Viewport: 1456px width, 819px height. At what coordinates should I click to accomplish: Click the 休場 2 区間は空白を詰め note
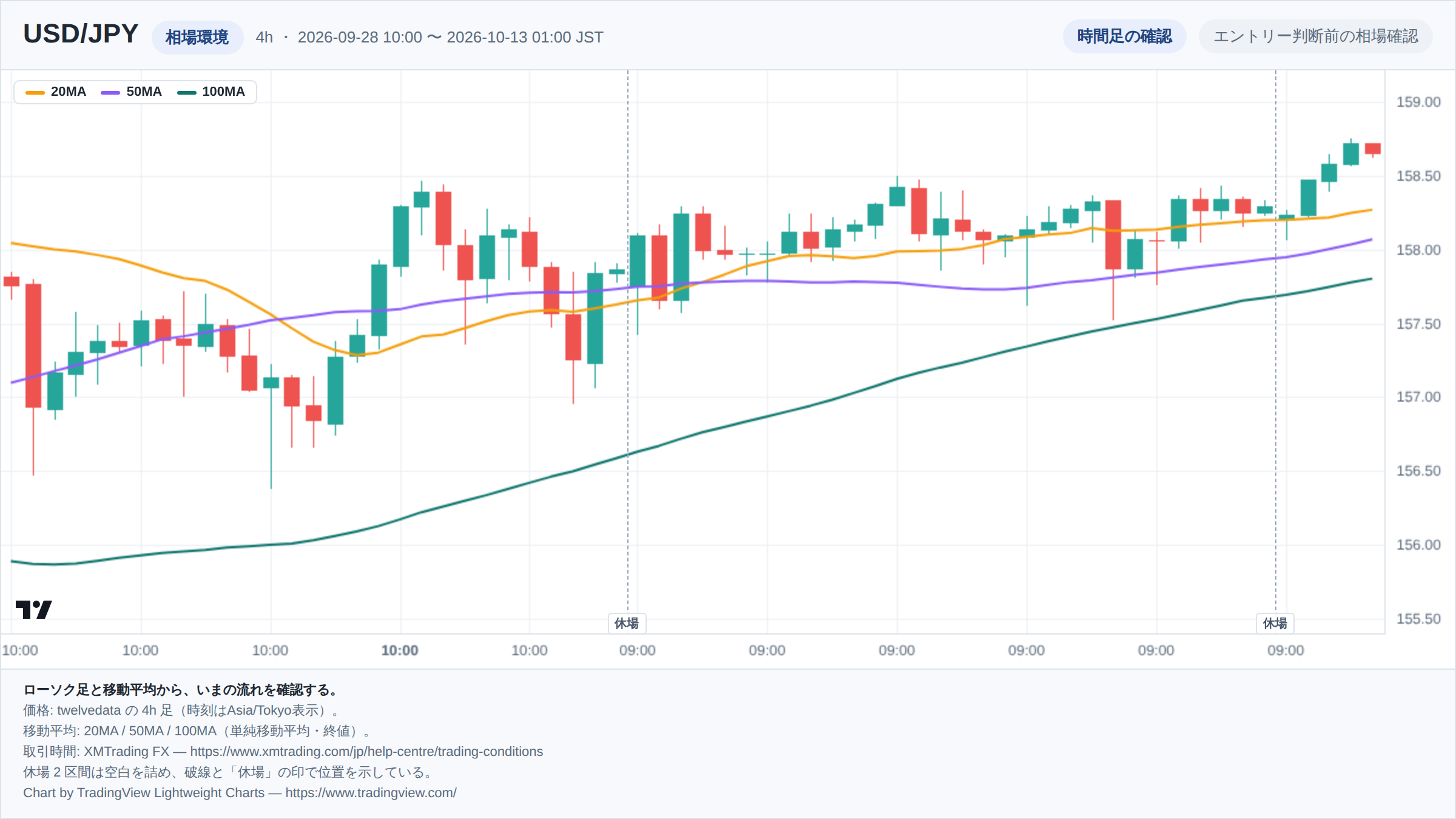[x=229, y=772]
